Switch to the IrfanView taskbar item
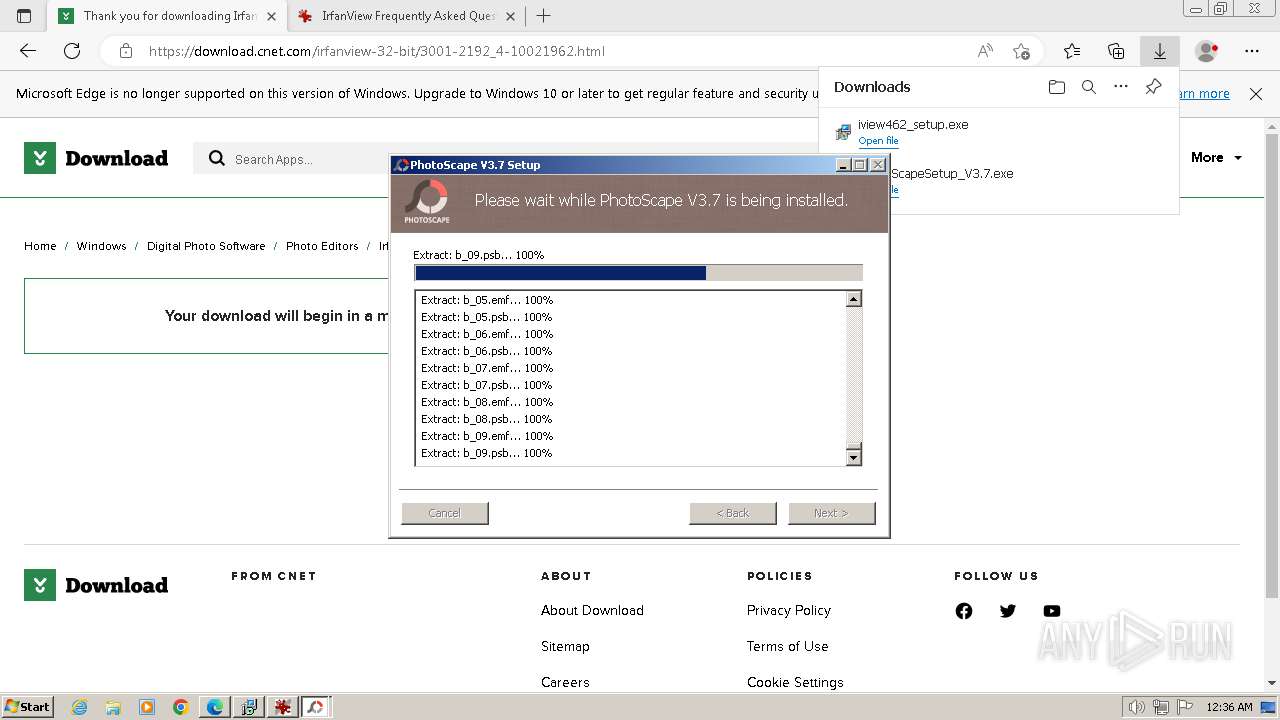The width and height of the screenshot is (1280, 720). [x=283, y=707]
